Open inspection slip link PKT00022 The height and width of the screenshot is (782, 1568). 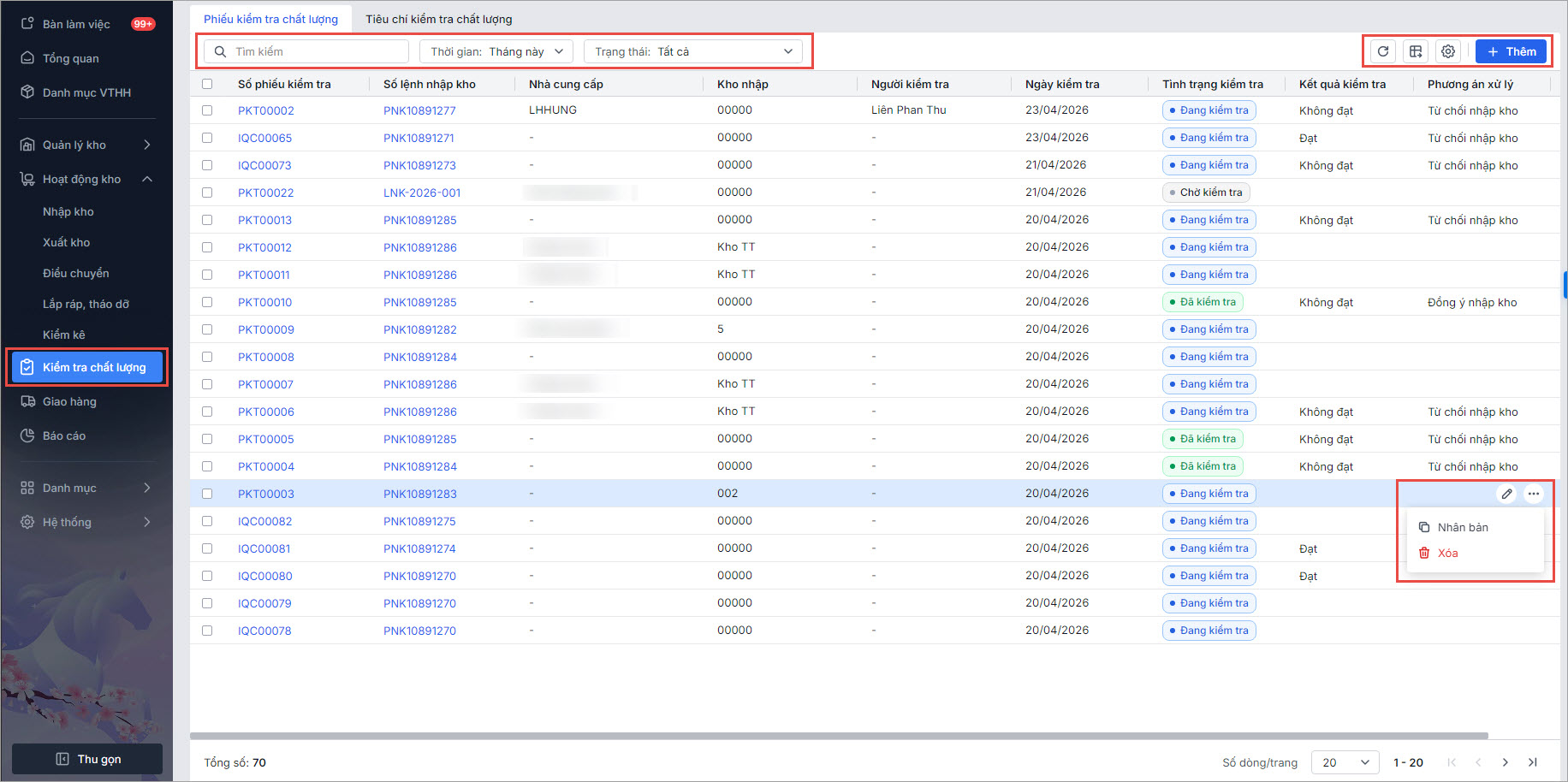[266, 193]
